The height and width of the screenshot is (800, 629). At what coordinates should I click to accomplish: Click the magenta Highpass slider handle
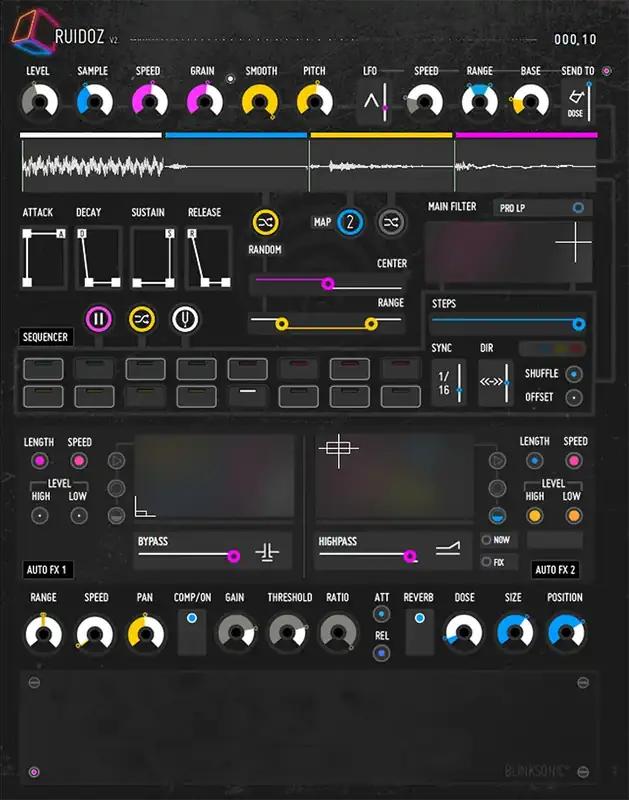[410, 556]
